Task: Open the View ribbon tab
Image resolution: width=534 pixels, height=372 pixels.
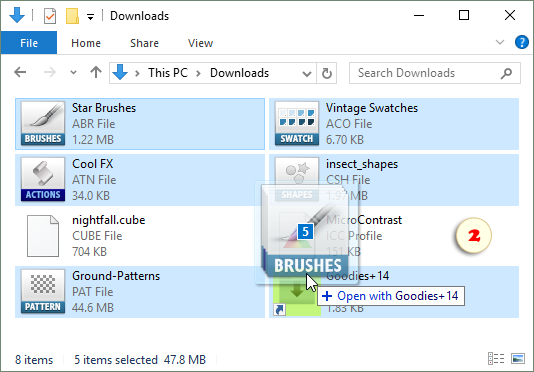Action: pos(200,43)
